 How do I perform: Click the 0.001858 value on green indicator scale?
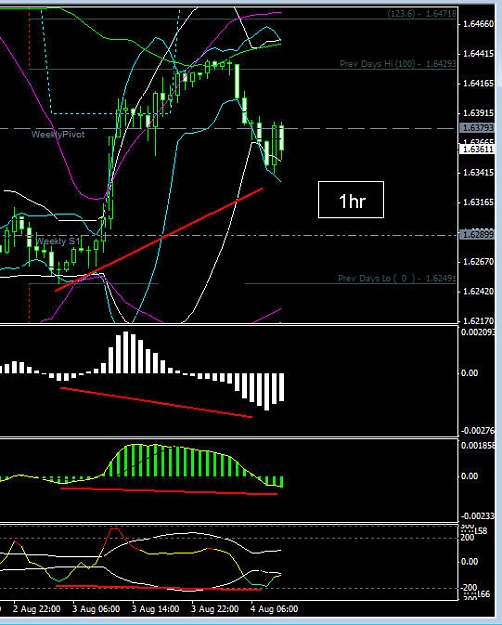(x=478, y=446)
